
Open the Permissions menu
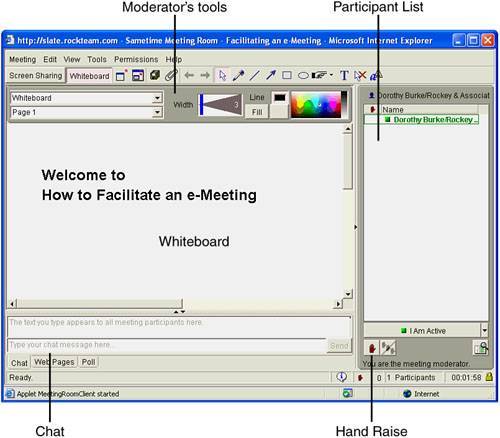click(136, 59)
